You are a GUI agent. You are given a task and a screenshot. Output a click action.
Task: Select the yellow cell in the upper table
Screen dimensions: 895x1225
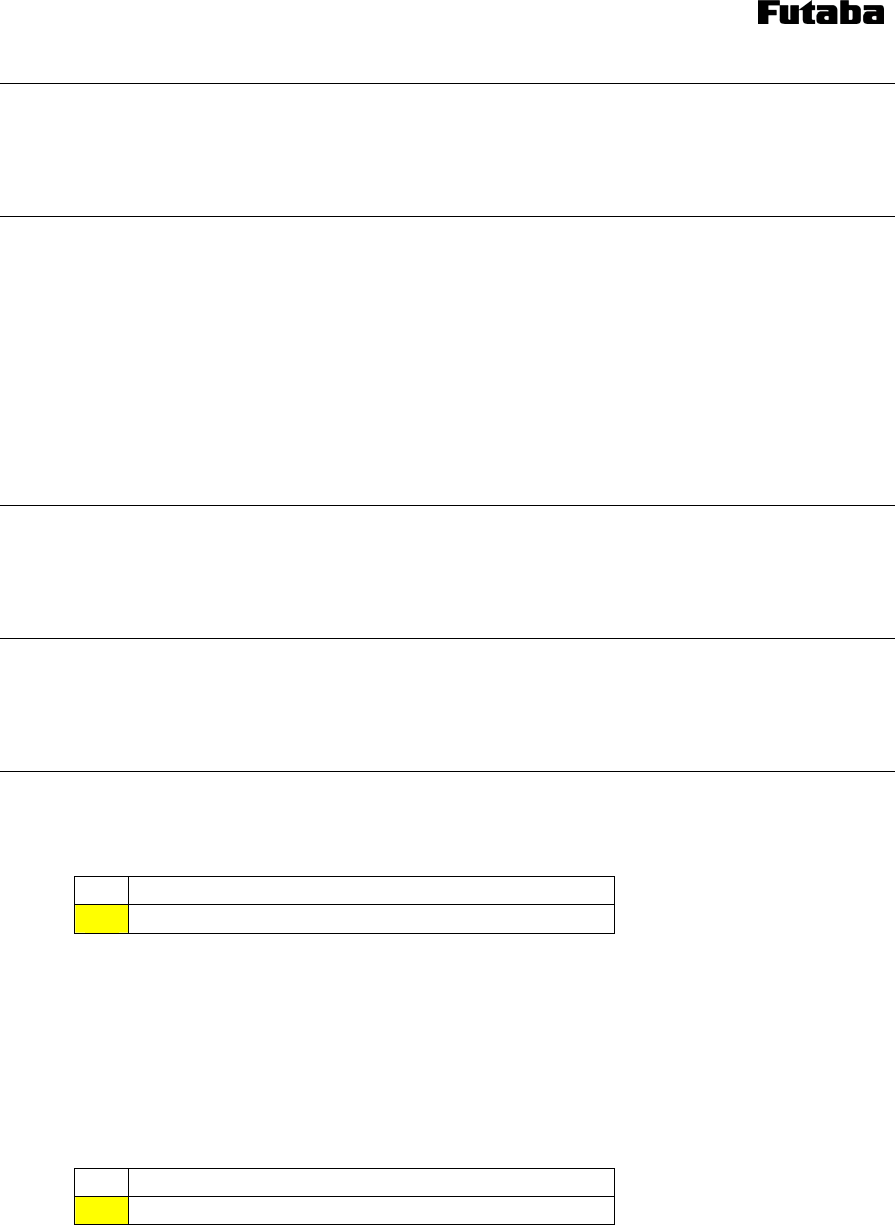point(102,919)
